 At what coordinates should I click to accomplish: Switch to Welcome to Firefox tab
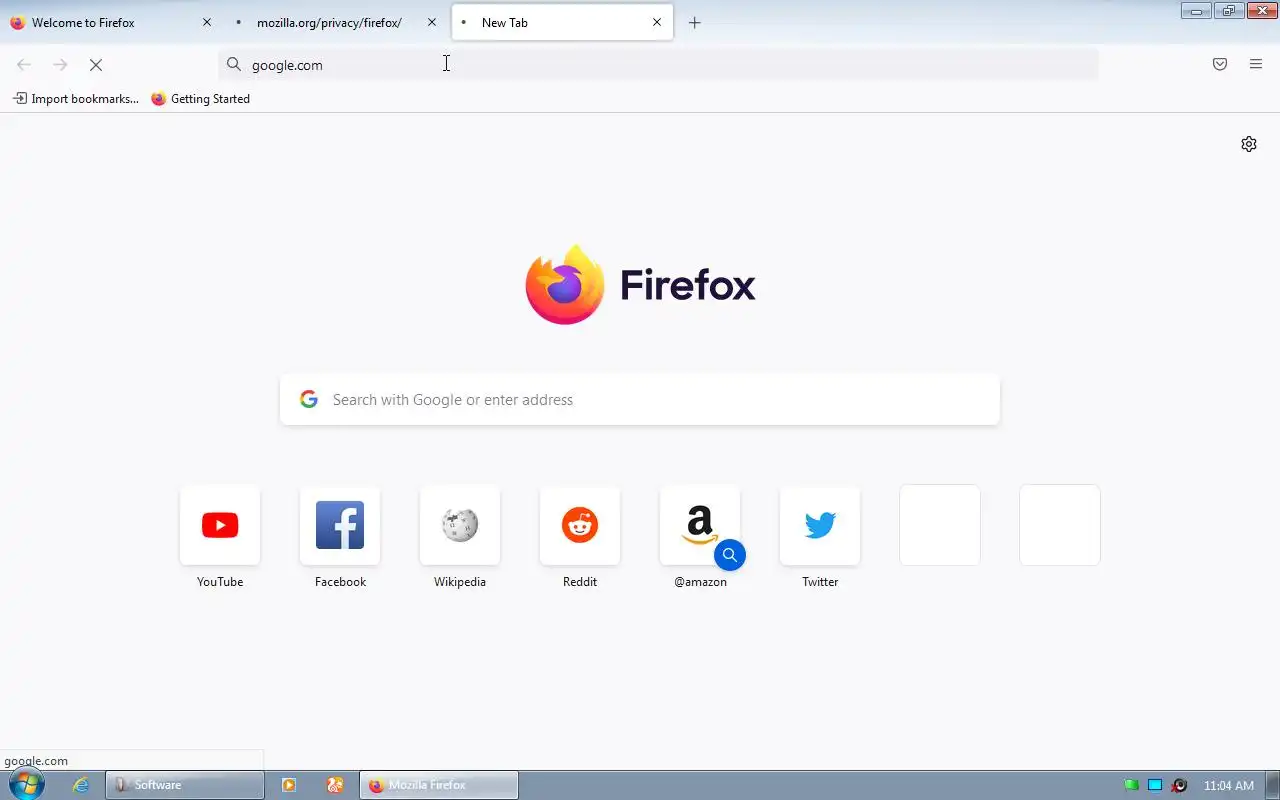click(x=112, y=22)
